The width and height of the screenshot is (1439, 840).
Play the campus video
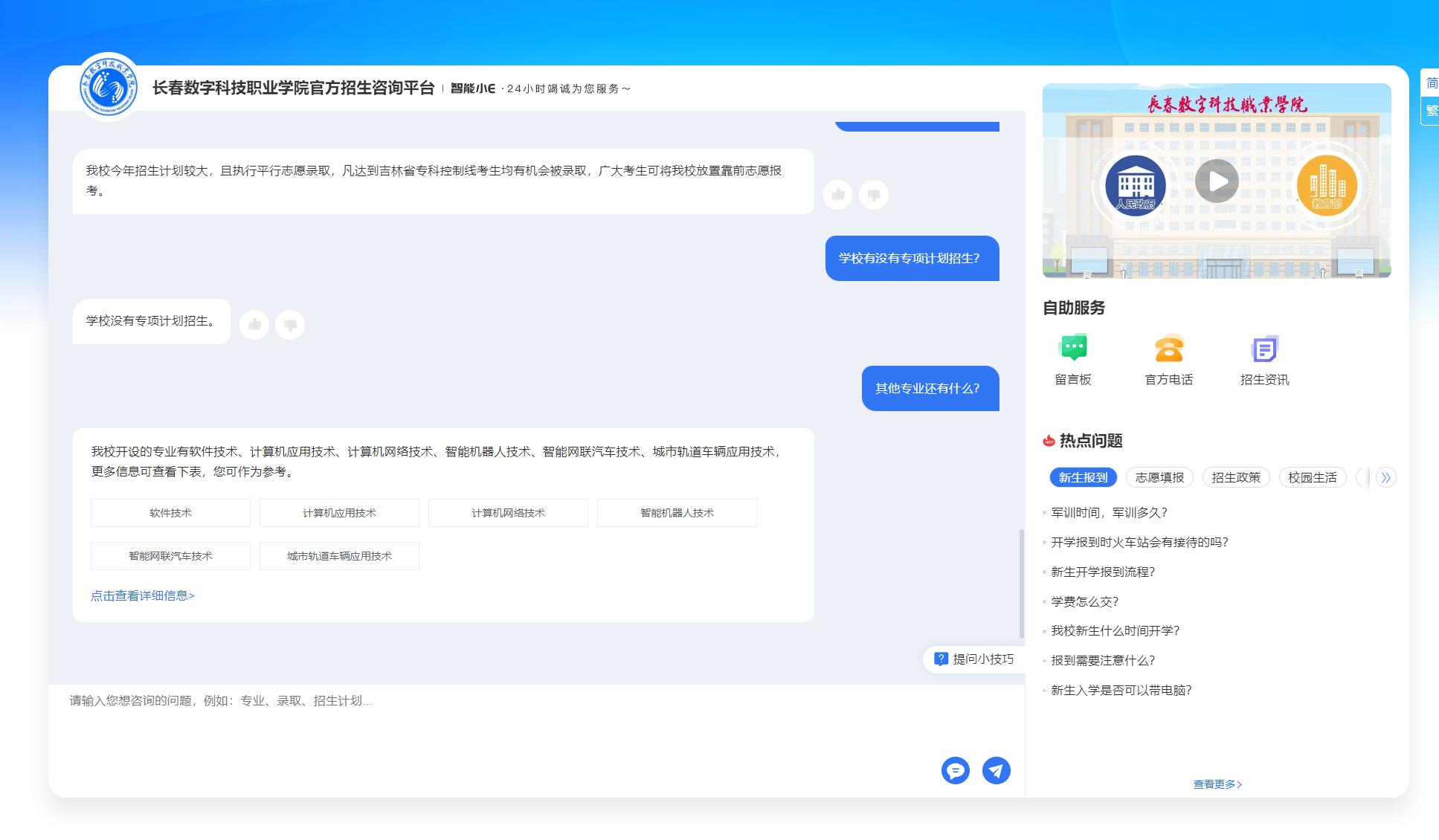[x=1217, y=181]
